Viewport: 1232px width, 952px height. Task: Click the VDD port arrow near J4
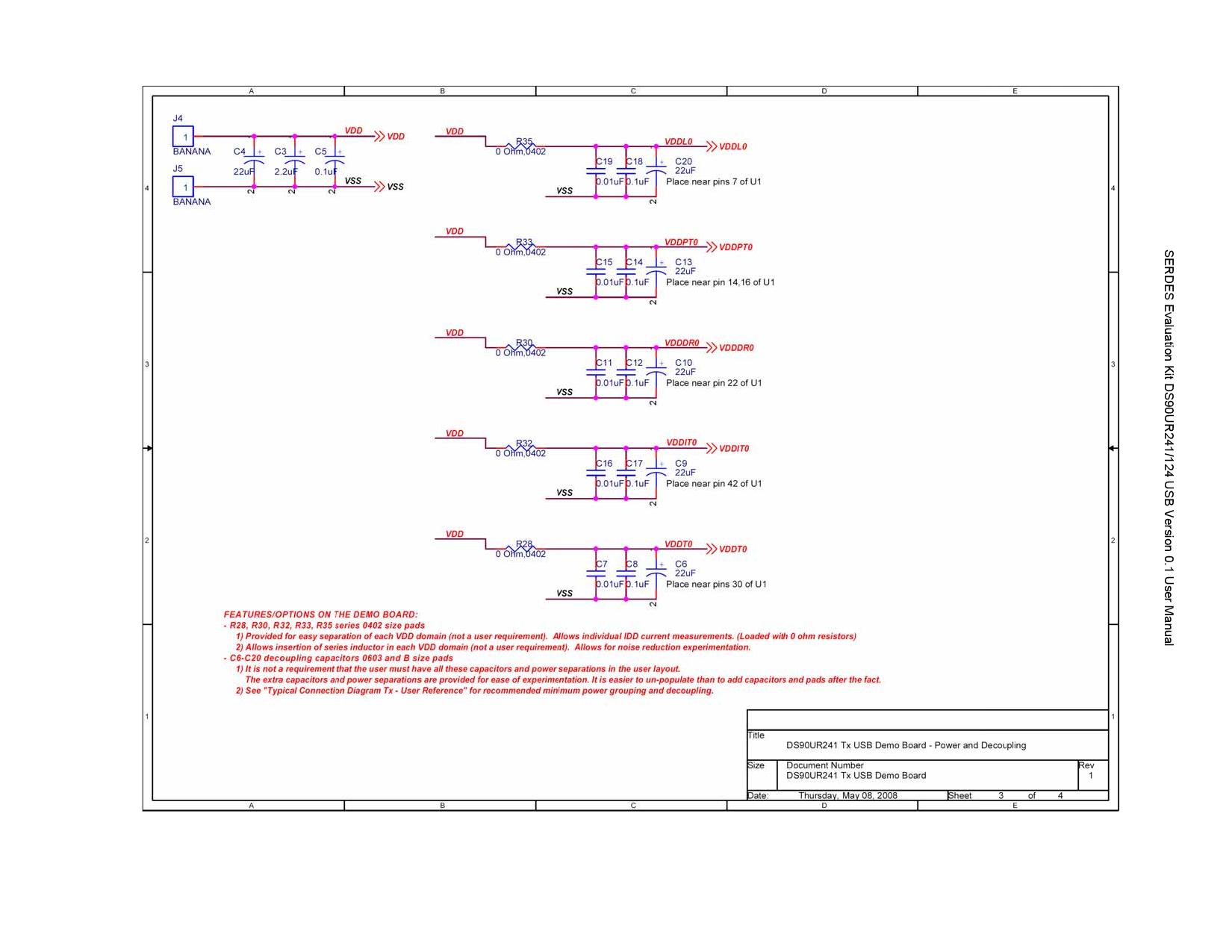click(x=379, y=137)
